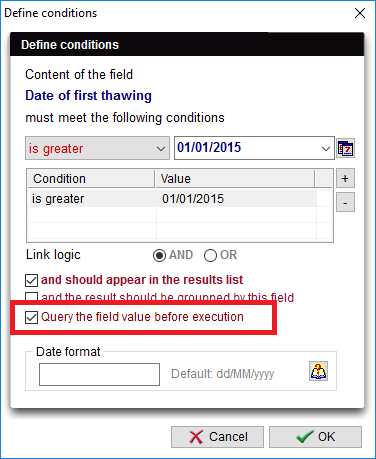This screenshot has height=459, width=376.
Task: Select the OR link logic option
Action: point(210,256)
